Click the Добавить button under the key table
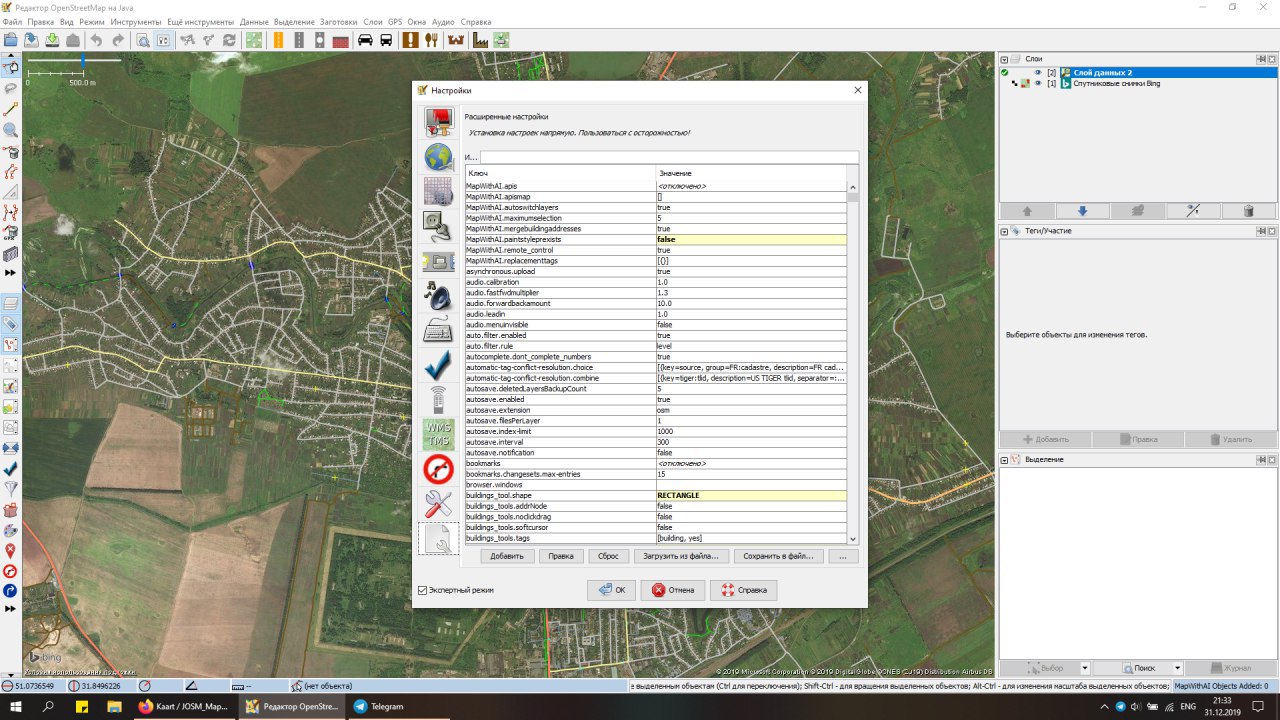The width and height of the screenshot is (1280, 720). [x=508, y=556]
